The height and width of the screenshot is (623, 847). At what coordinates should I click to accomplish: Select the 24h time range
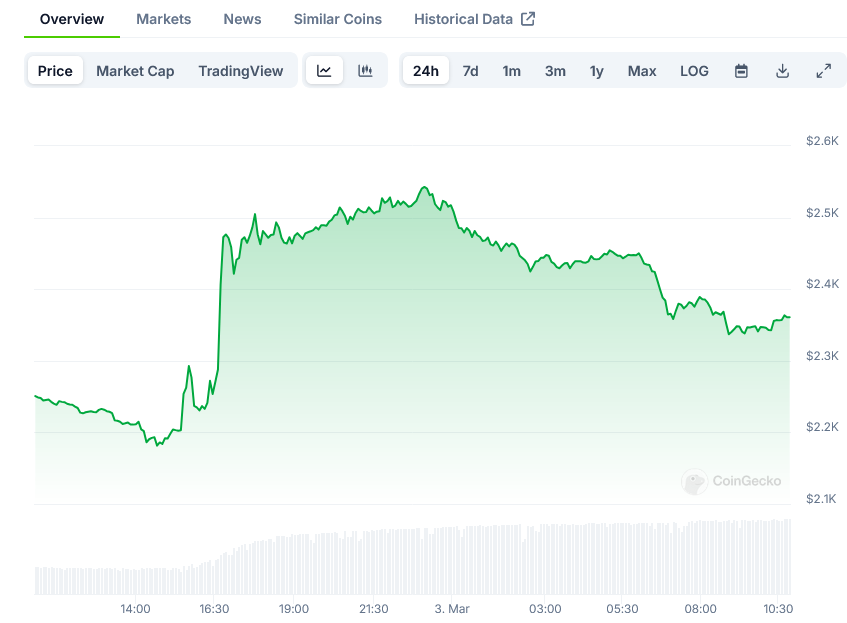[426, 71]
